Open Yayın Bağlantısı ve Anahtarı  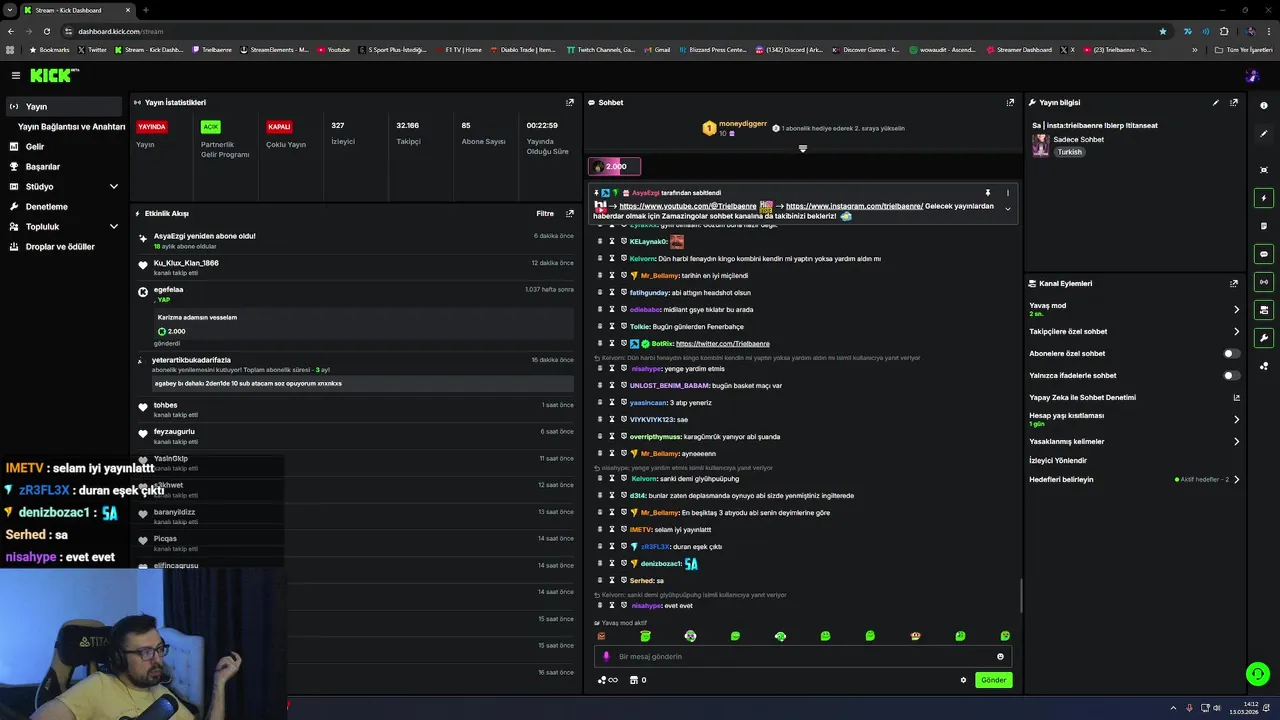click(71, 127)
